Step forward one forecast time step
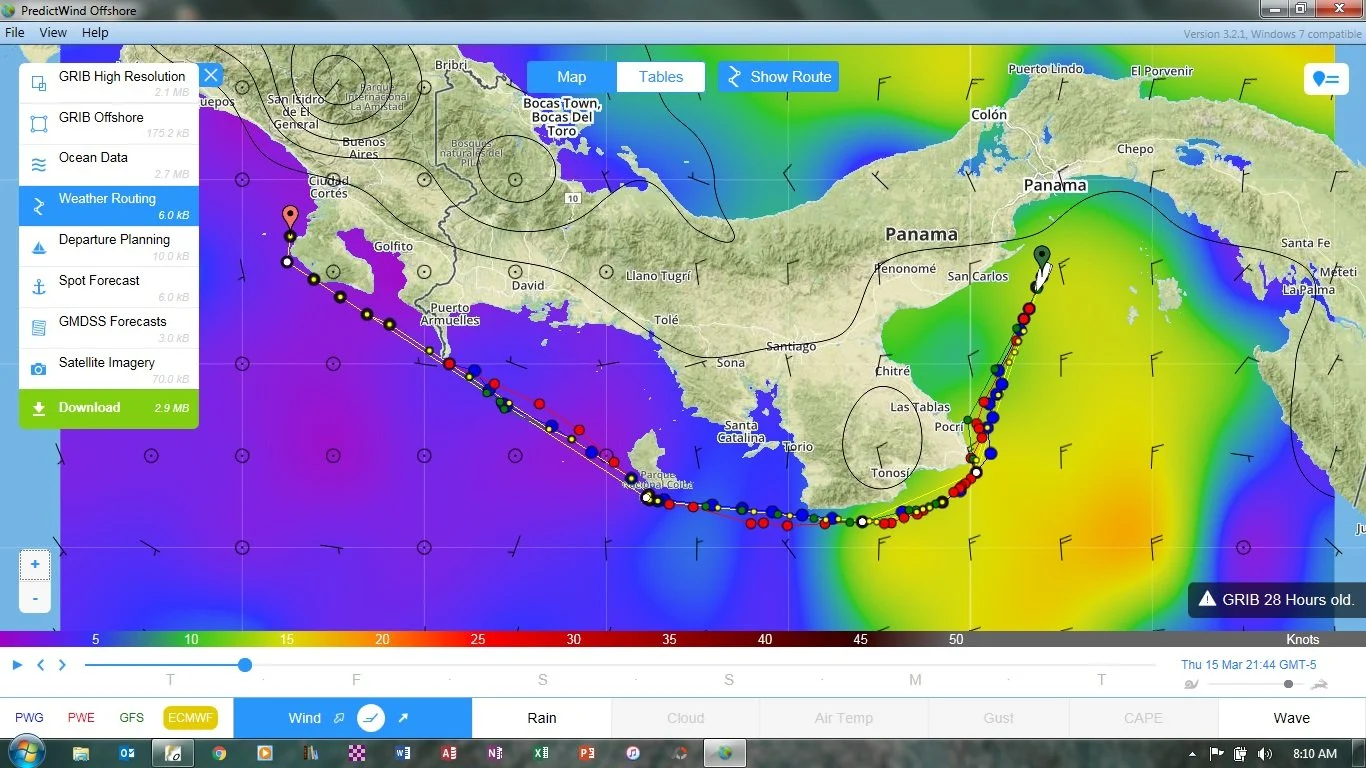The width and height of the screenshot is (1366, 768). (x=62, y=665)
